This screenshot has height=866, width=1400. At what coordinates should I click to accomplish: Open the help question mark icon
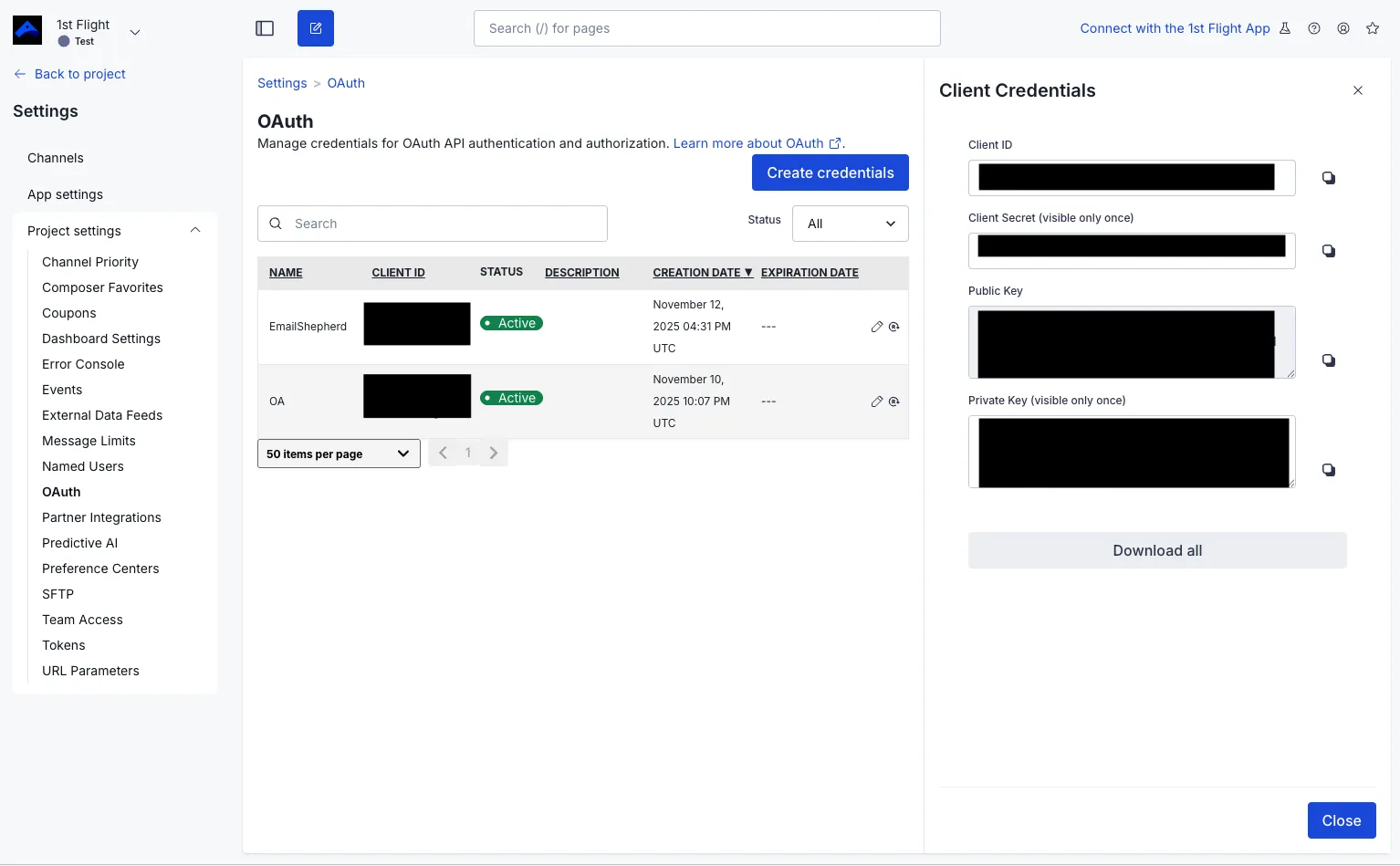[x=1314, y=28]
